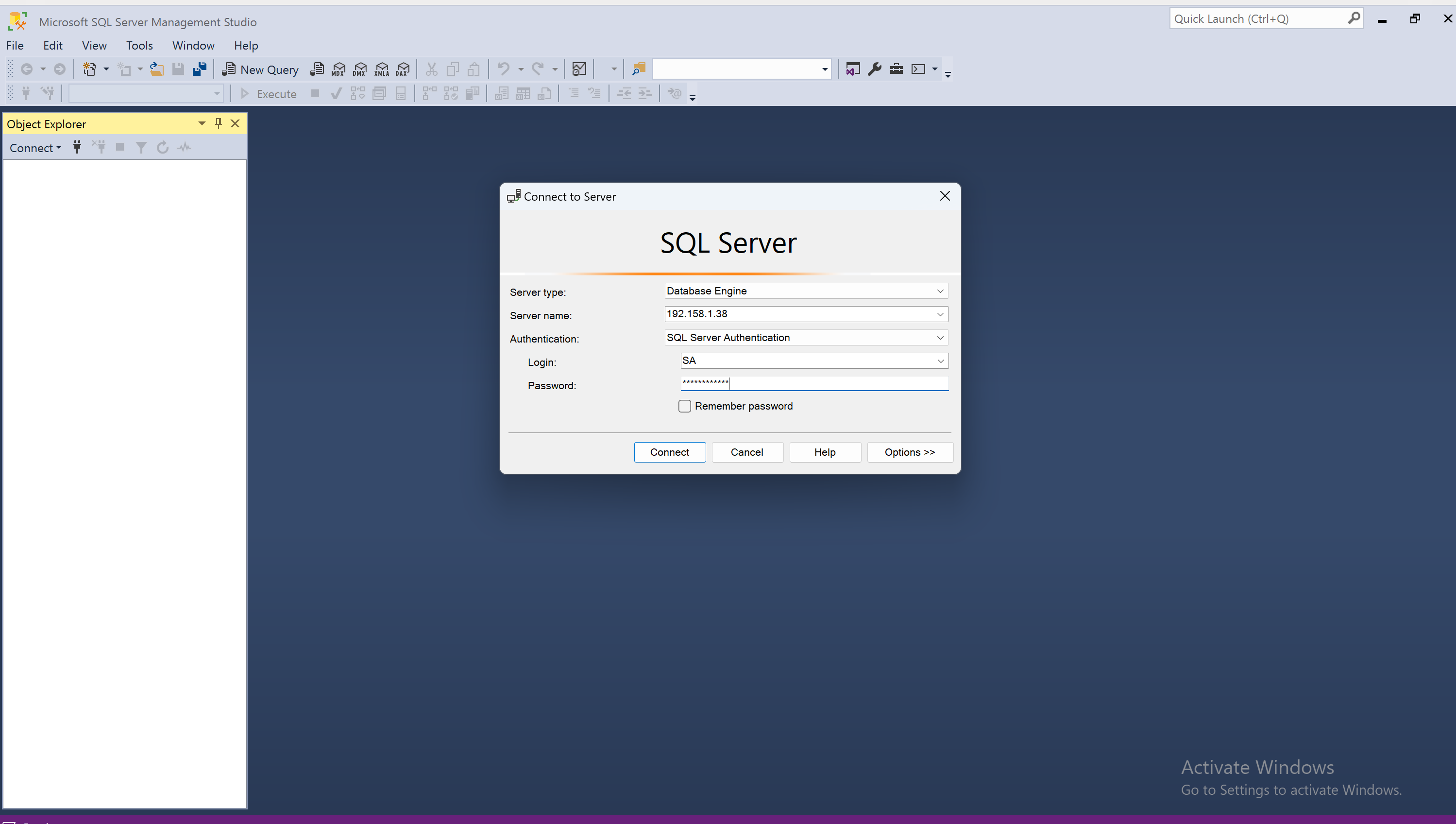Click Connect Object Explorer plug icon
1456x824 pixels.
77,148
